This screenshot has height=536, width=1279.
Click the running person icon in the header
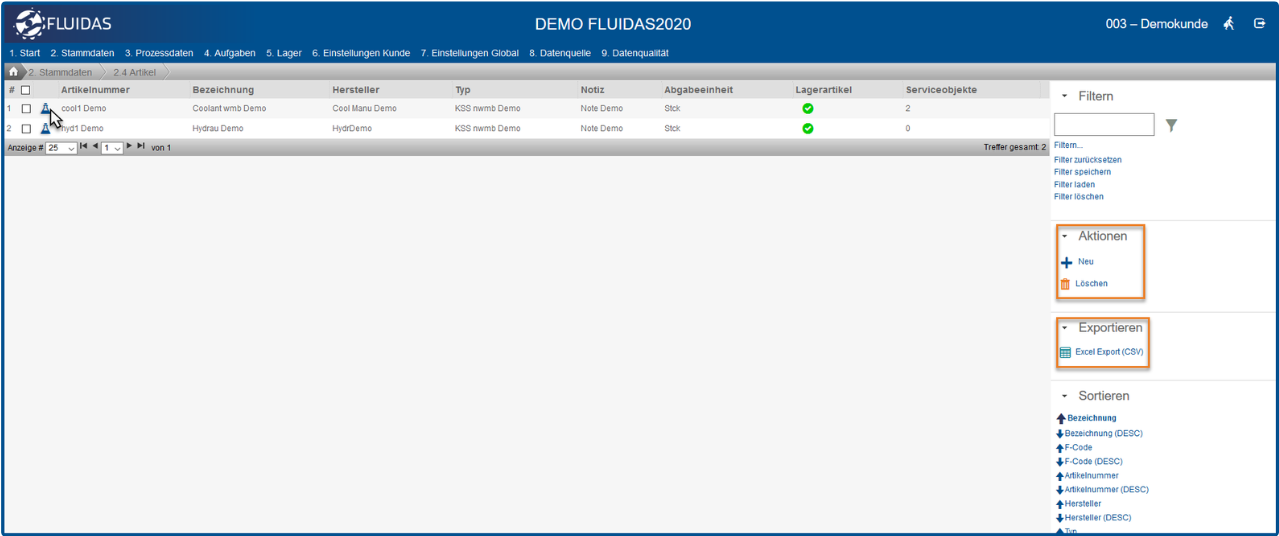point(1229,24)
